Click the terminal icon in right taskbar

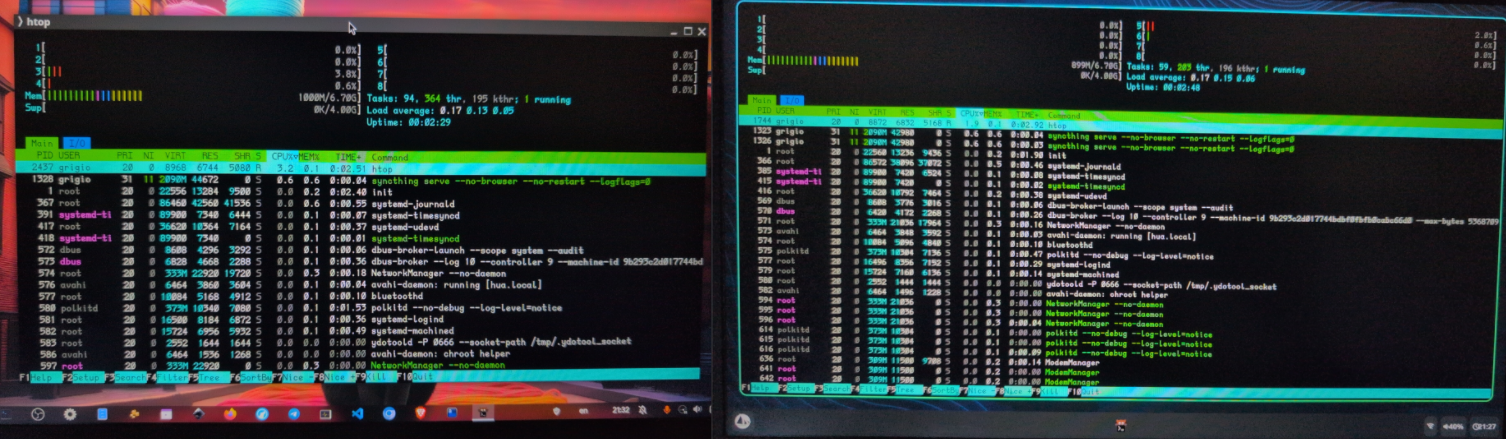coord(1121,426)
